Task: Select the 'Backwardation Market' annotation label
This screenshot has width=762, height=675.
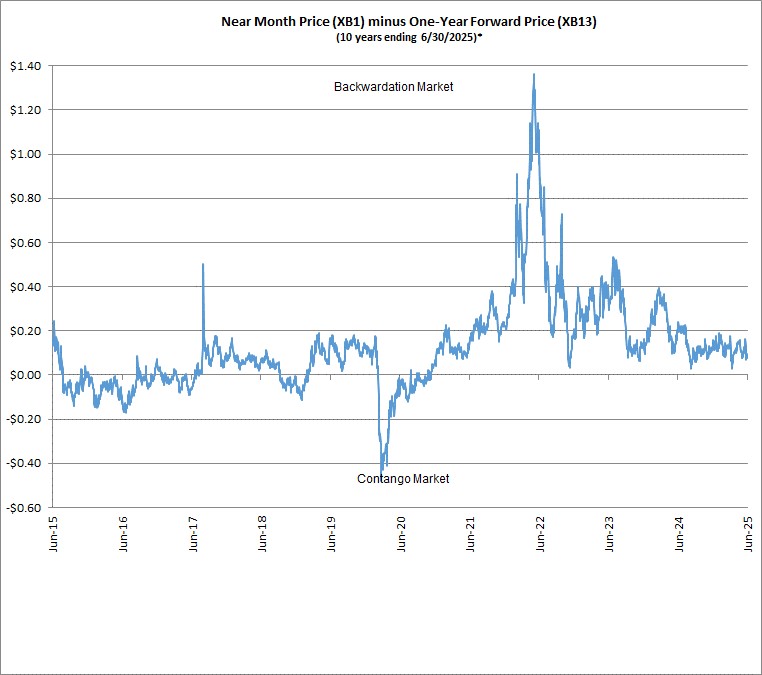Action: point(394,87)
